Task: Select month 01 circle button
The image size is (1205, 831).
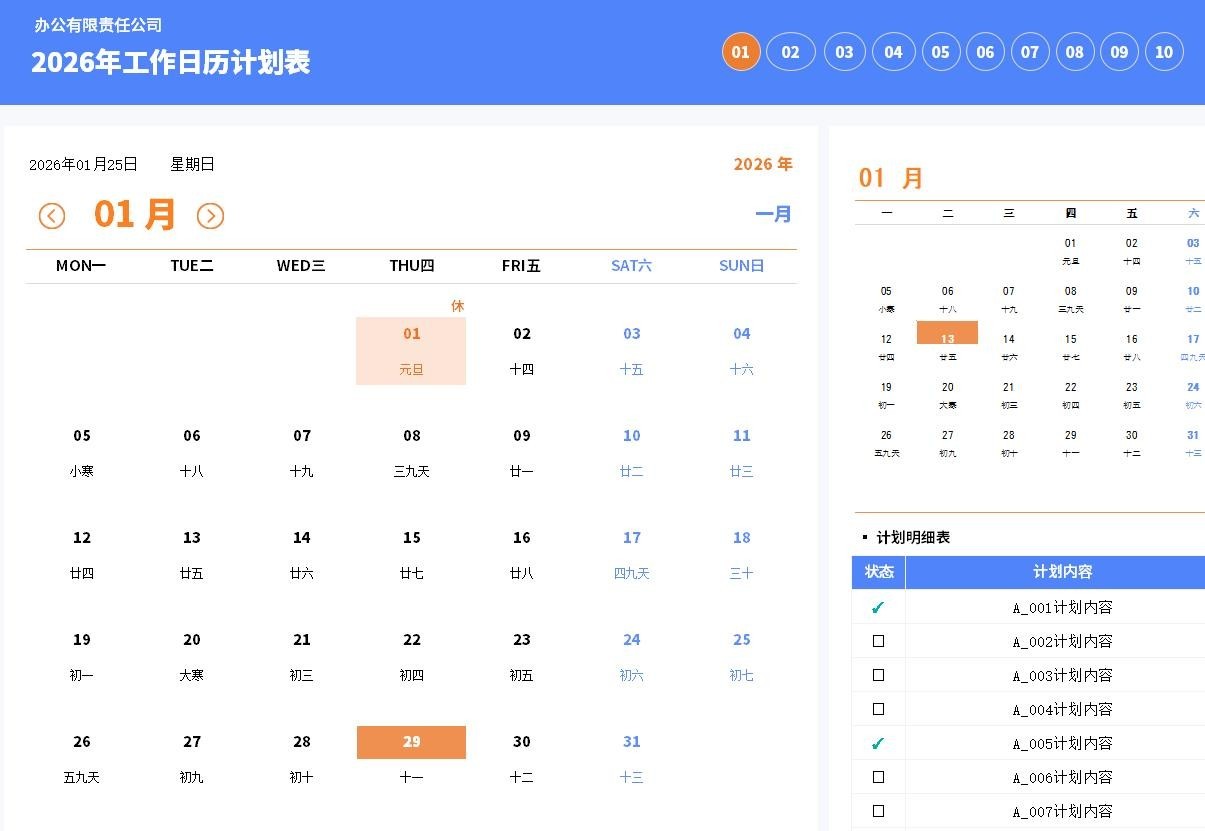Action: click(741, 52)
